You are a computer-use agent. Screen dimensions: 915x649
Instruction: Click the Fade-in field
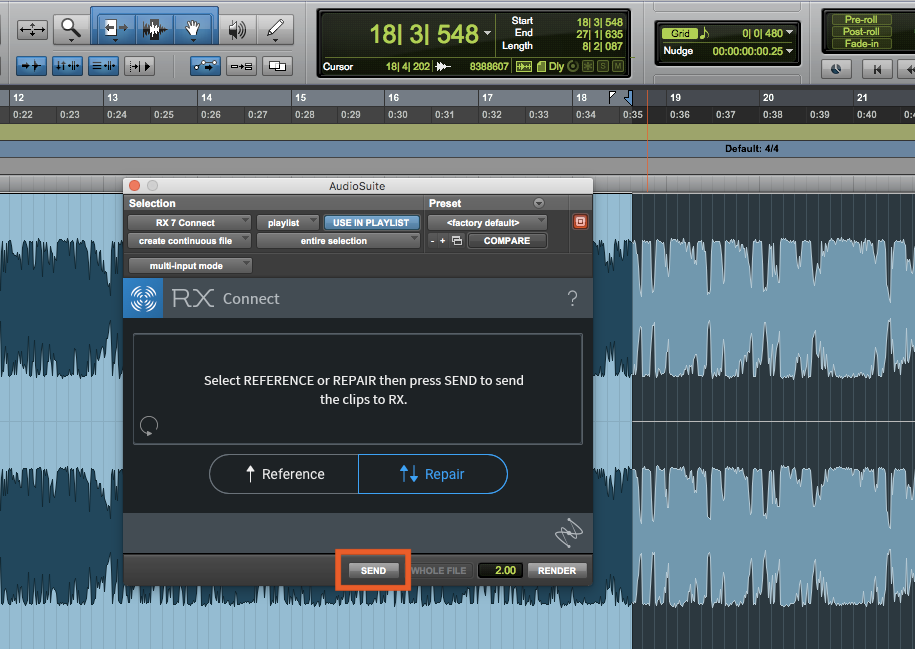tap(861, 44)
